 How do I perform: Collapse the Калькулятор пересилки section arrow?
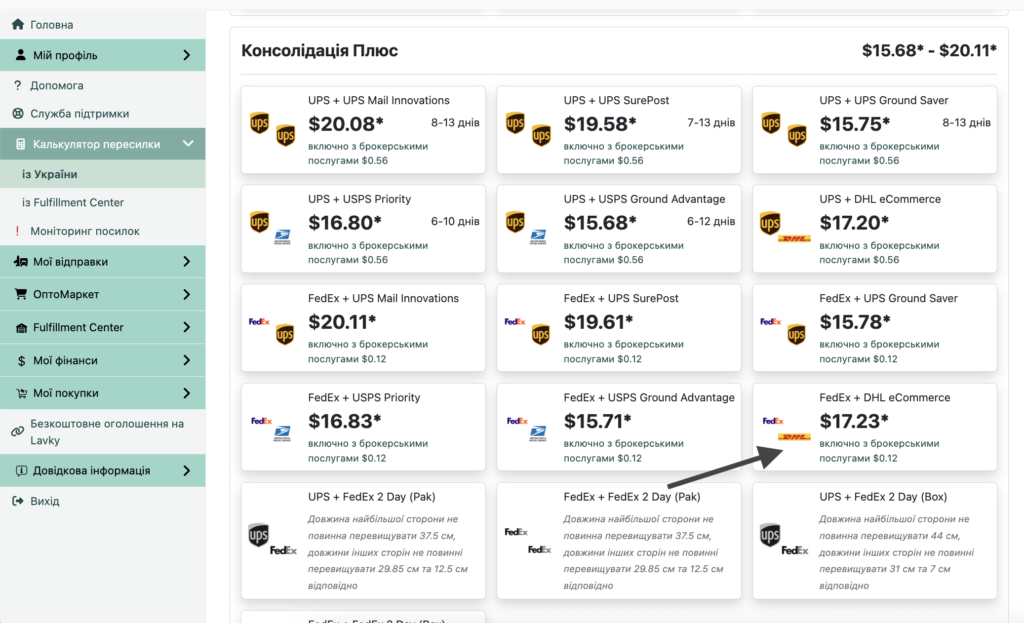tap(188, 143)
